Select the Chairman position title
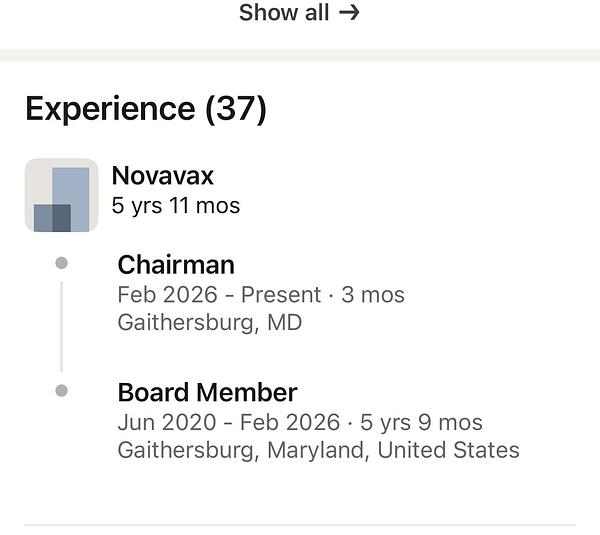This screenshot has width=600, height=535. (x=176, y=265)
